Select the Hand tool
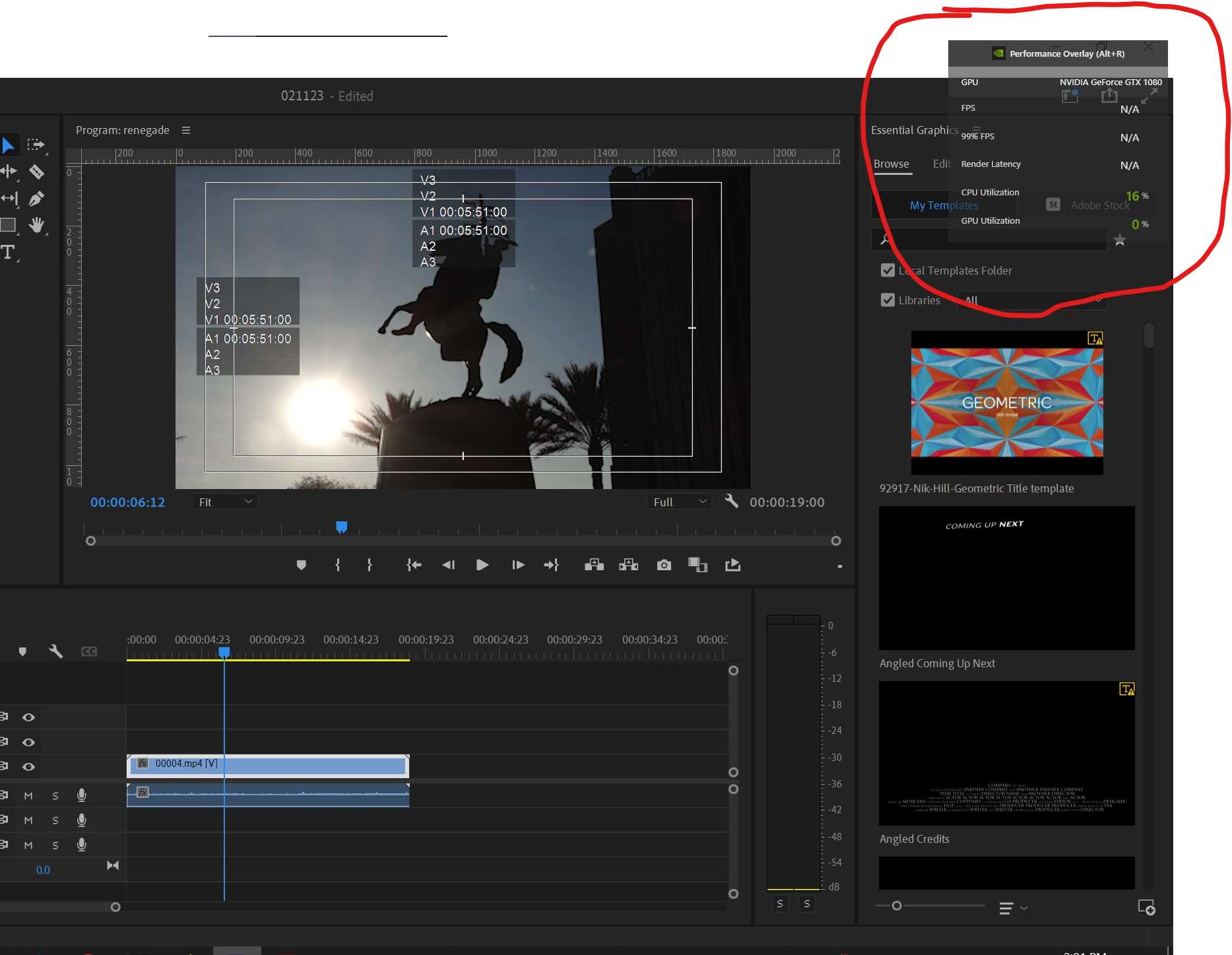 pyautogui.click(x=36, y=225)
